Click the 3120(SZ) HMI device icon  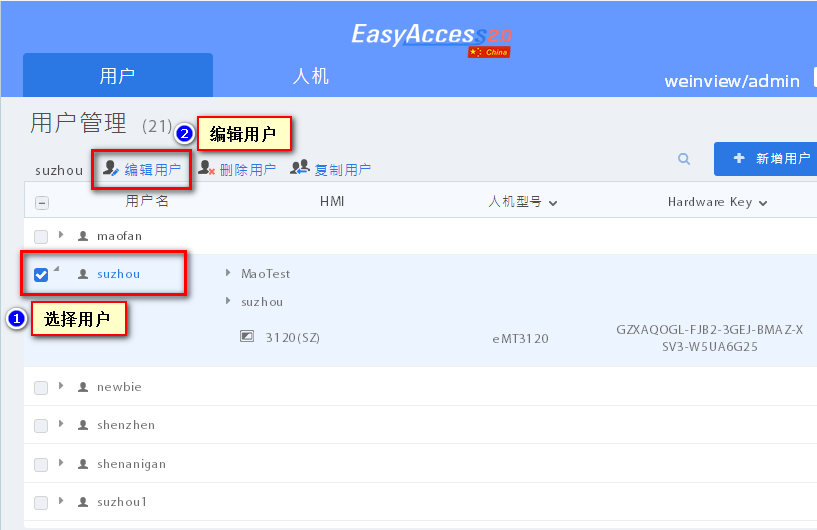click(247, 337)
